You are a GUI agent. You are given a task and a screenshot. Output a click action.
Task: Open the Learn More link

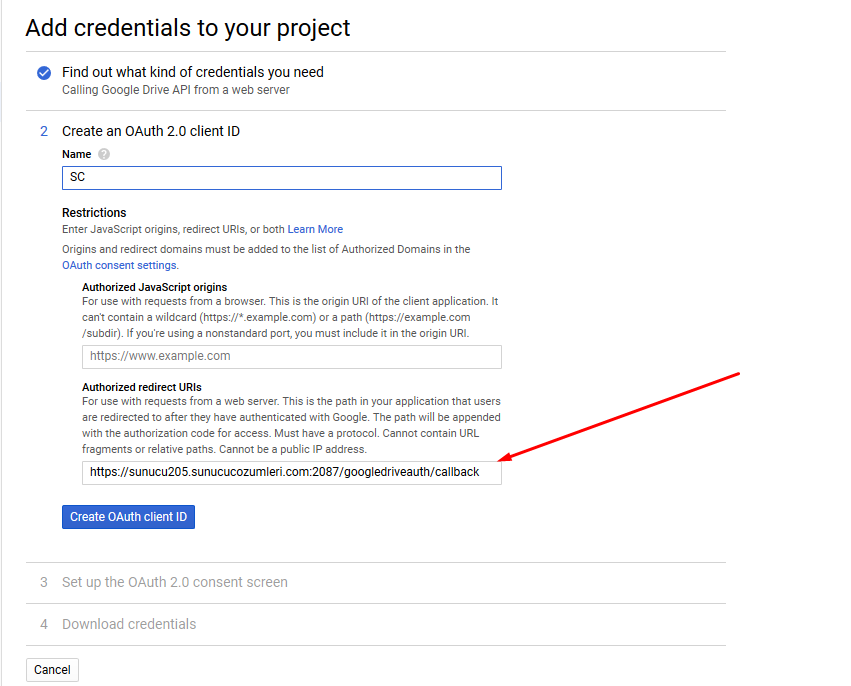click(315, 229)
